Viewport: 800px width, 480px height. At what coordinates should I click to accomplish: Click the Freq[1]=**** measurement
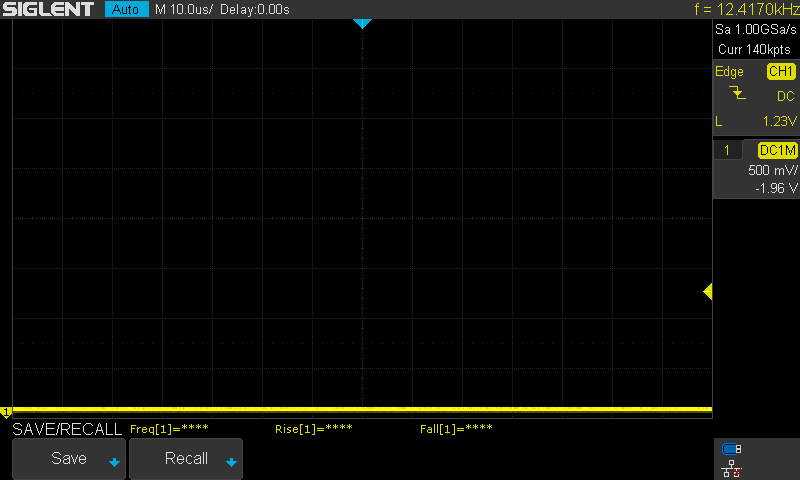tap(169, 429)
